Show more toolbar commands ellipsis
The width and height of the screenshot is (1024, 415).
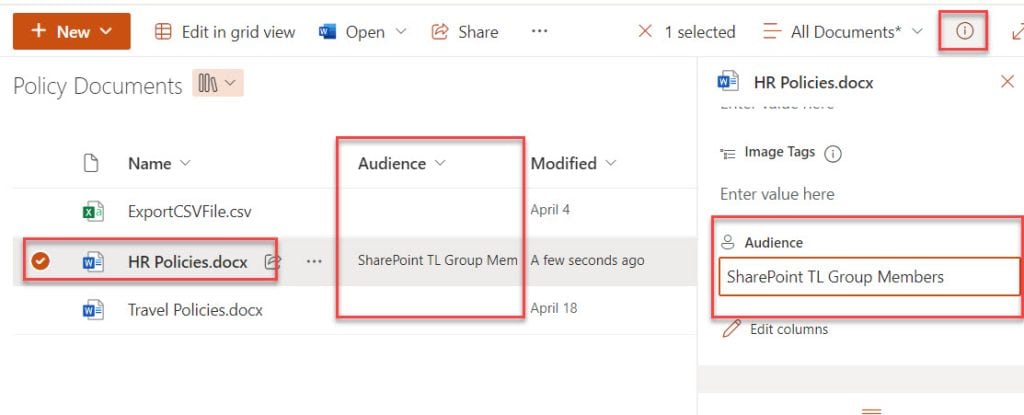pyautogui.click(x=539, y=31)
